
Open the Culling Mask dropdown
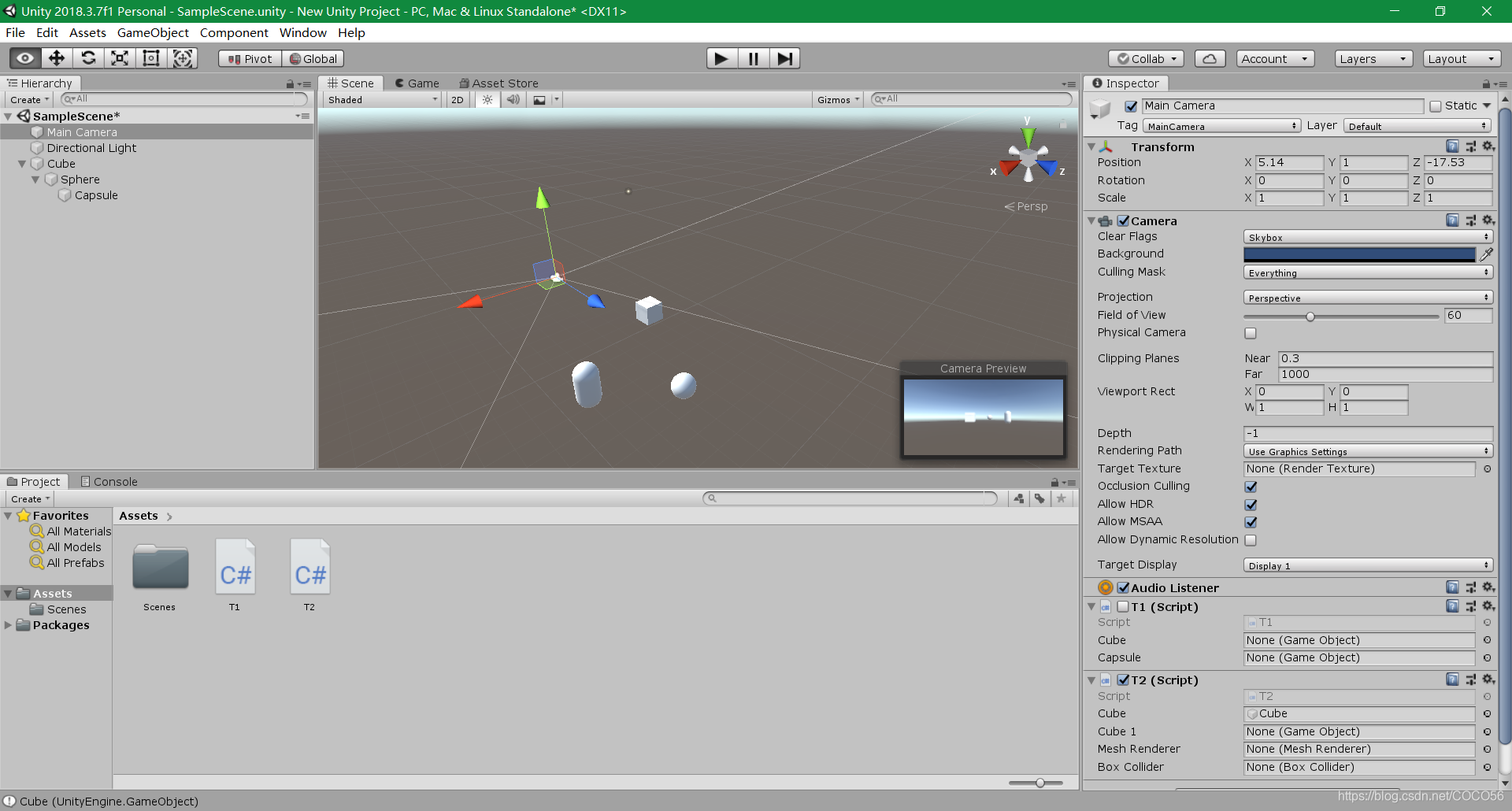pos(1368,272)
